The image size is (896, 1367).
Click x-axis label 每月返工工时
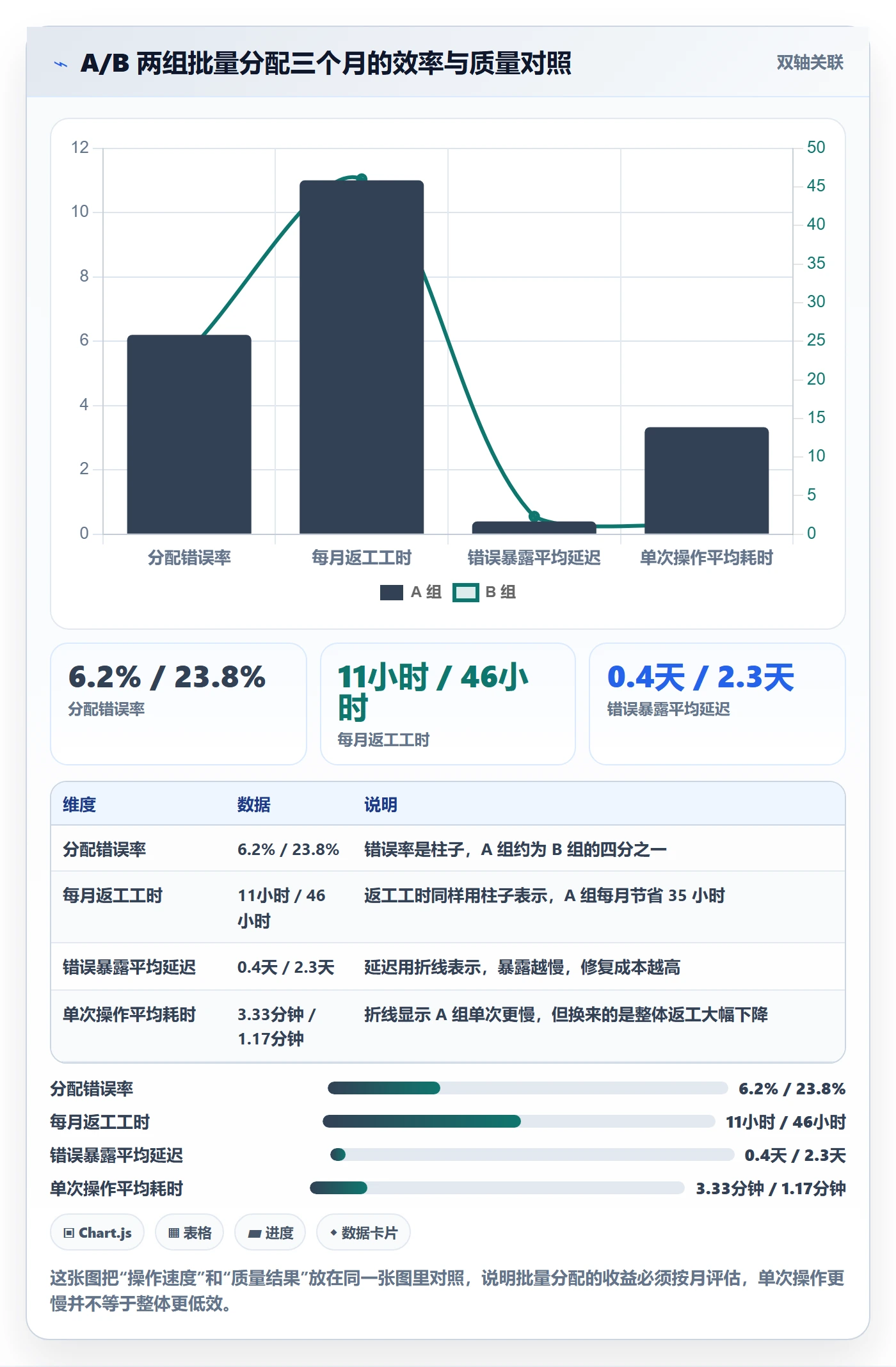pyautogui.click(x=362, y=557)
